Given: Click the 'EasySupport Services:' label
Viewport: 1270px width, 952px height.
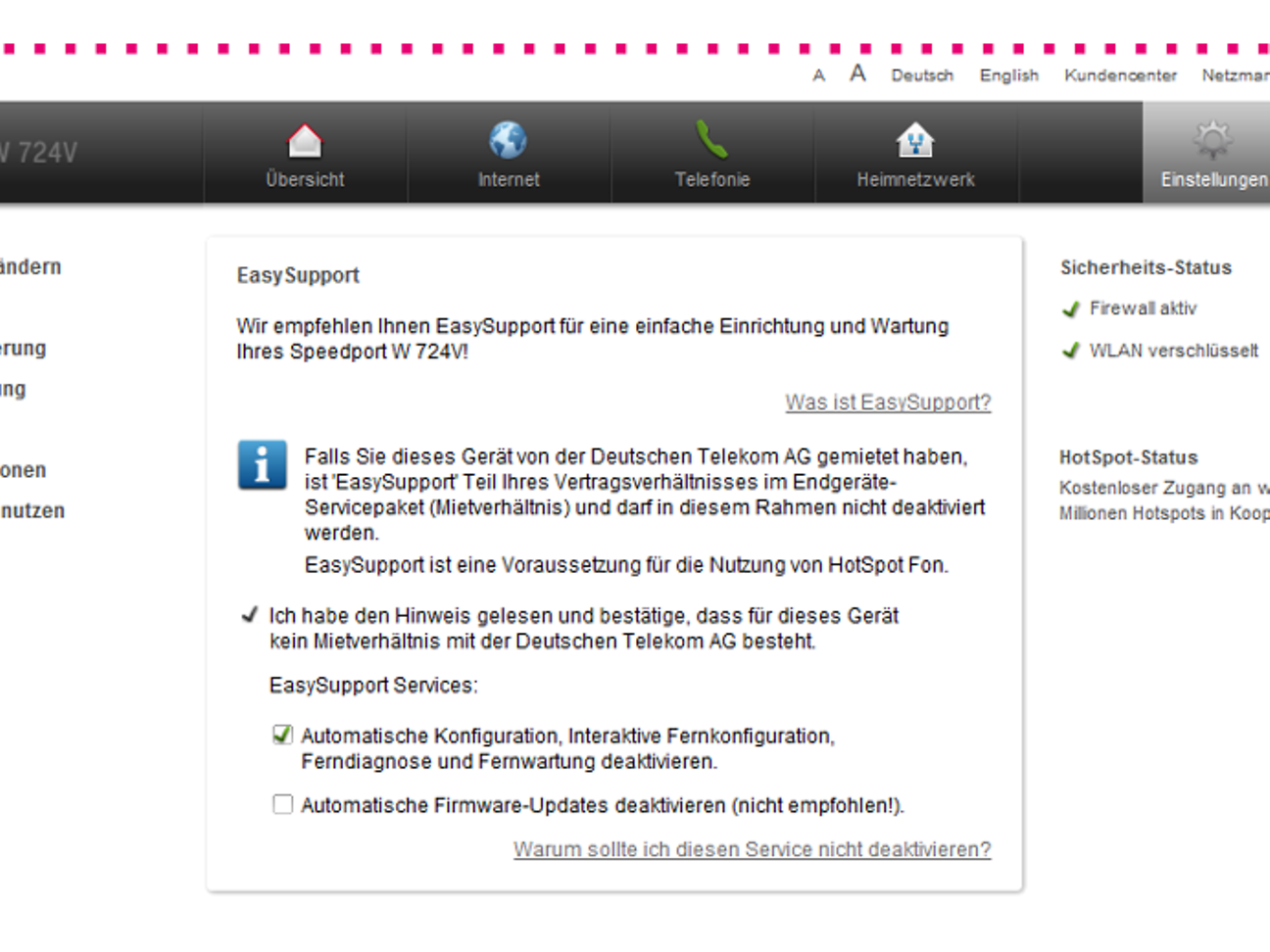Looking at the screenshot, I should [x=373, y=685].
